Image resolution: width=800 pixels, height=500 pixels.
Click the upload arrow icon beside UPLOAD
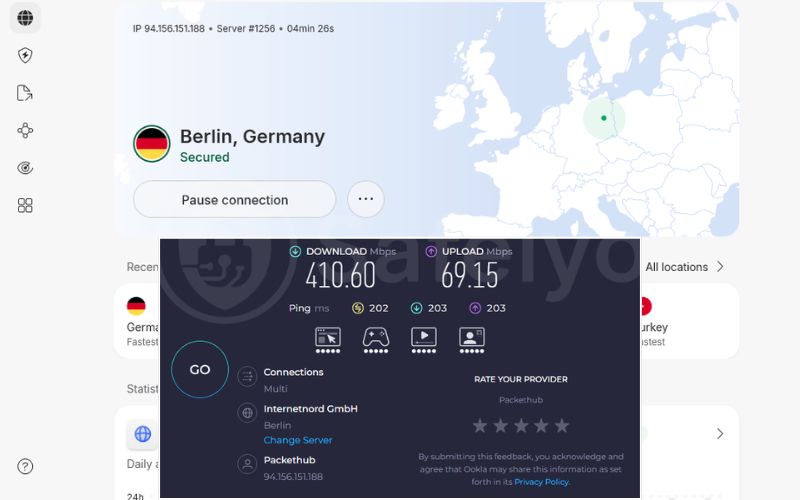[x=431, y=251]
